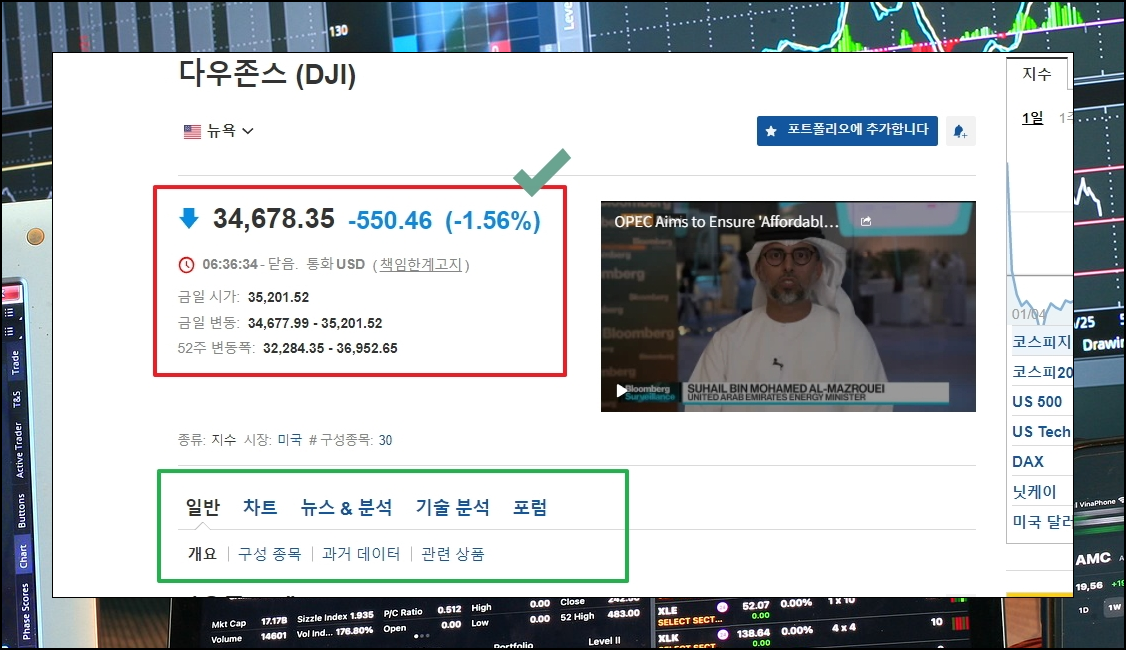The height and width of the screenshot is (650, 1126).
Task: Click the 지수 sidebar tab
Action: pos(1036,74)
